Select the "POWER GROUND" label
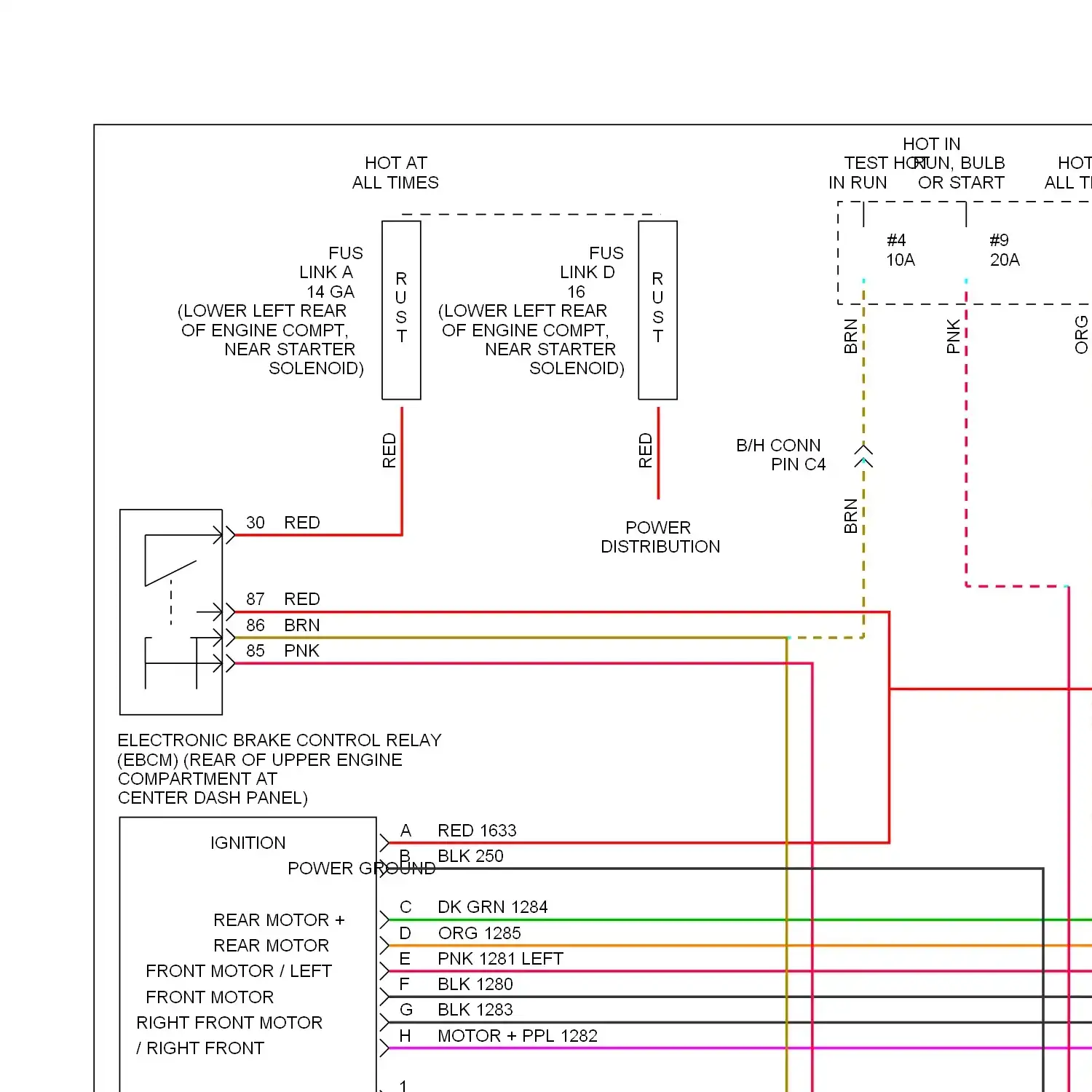Image resolution: width=1092 pixels, height=1092 pixels. 362,869
